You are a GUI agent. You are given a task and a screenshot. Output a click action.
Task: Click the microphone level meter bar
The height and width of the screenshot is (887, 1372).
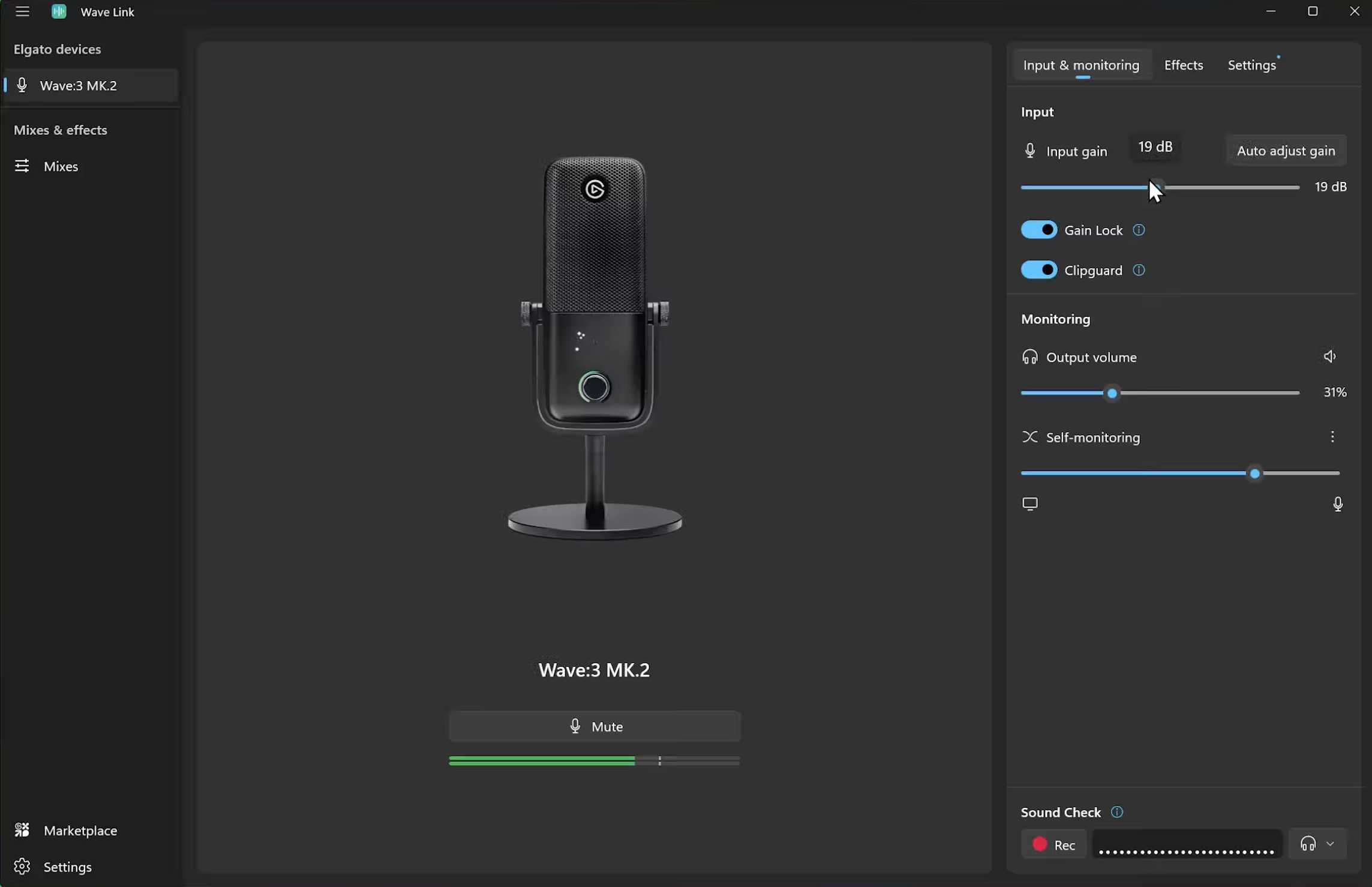[595, 760]
